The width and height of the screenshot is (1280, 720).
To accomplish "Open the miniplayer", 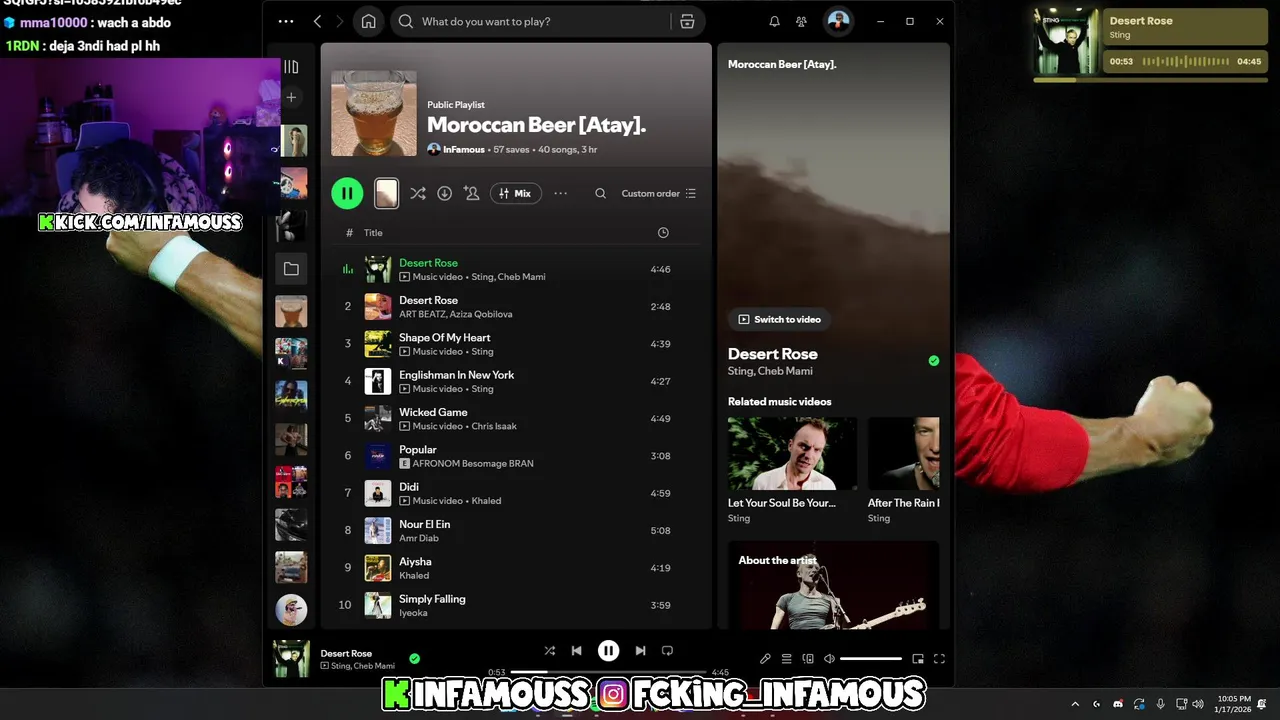I will pyautogui.click(x=918, y=659).
